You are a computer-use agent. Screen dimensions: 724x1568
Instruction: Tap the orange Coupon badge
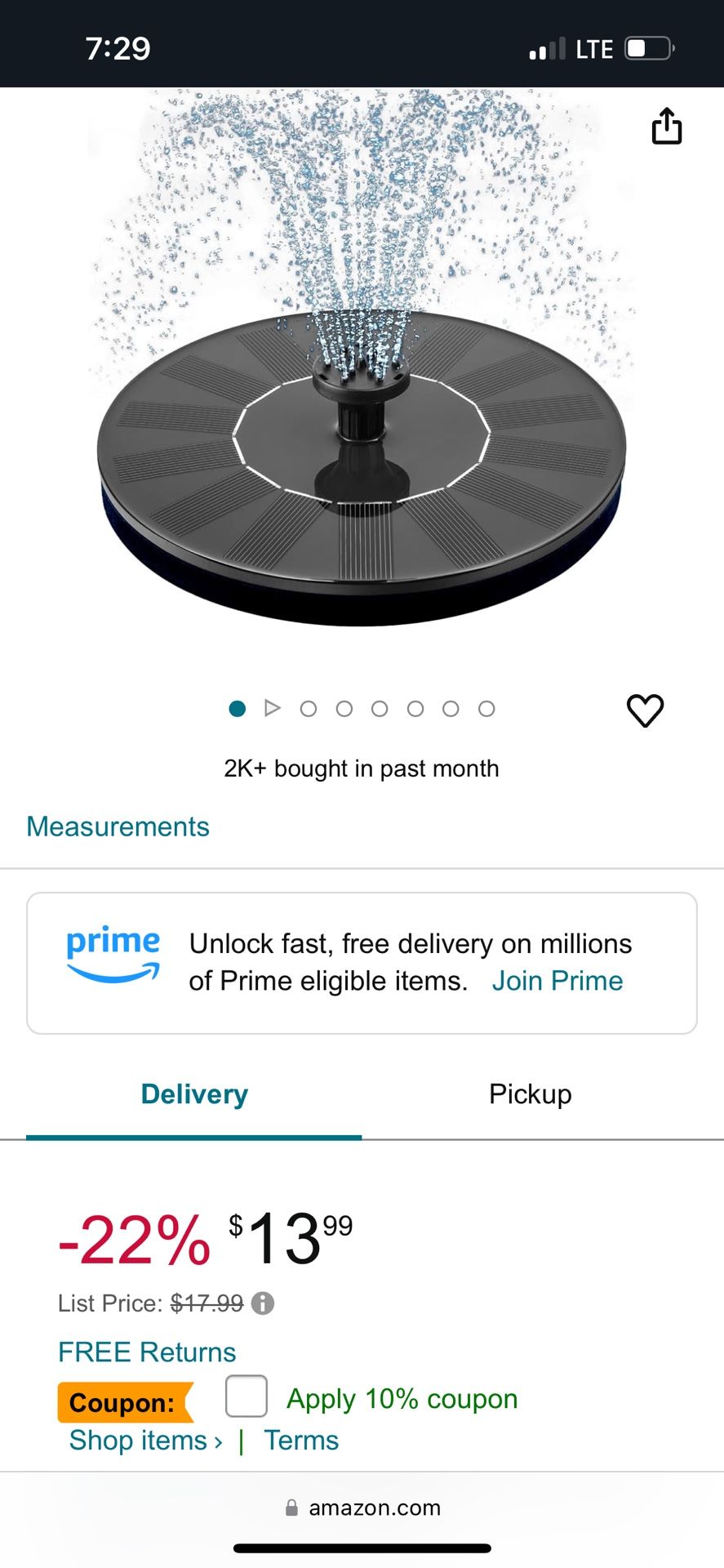[122, 1402]
